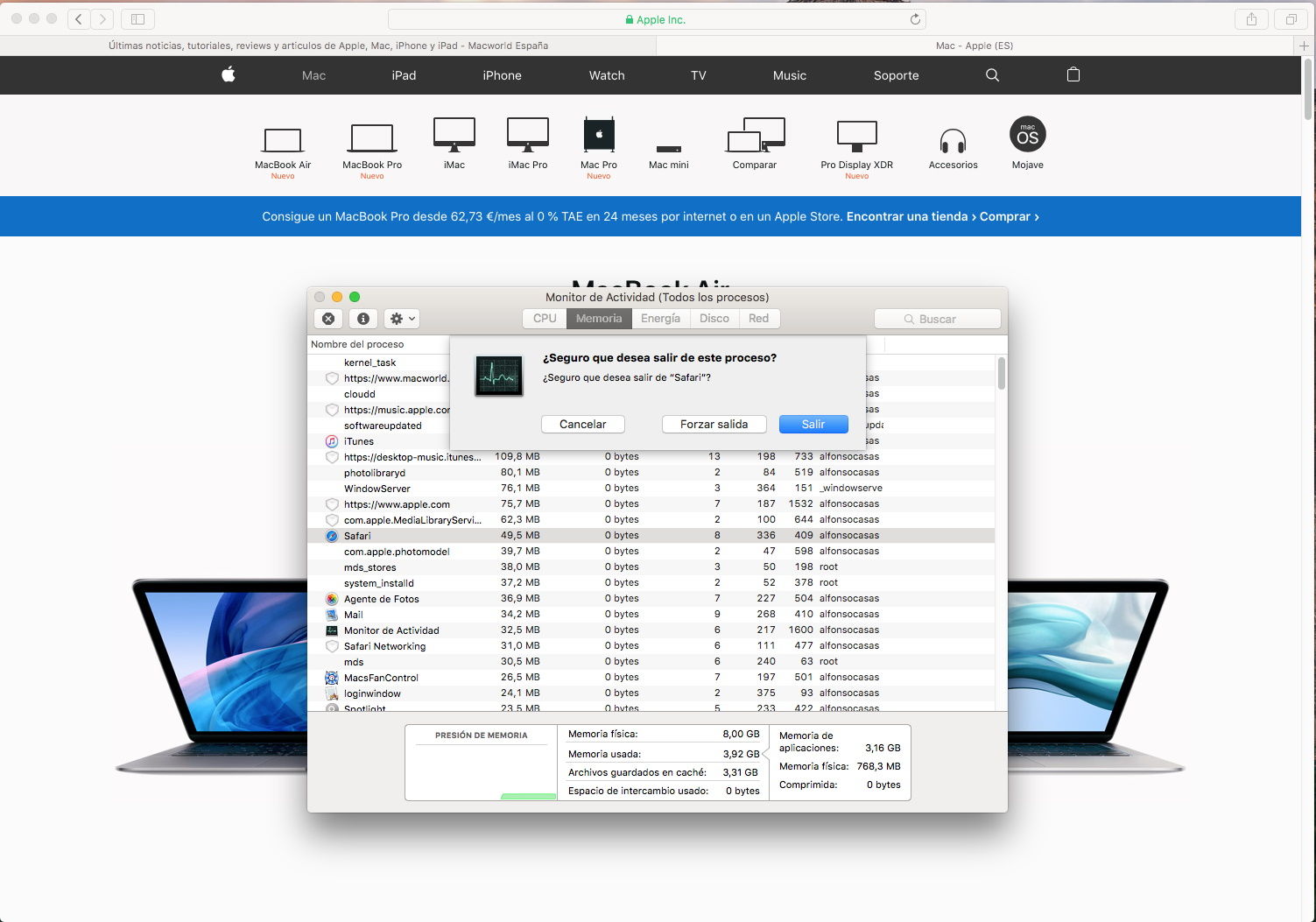Switch to the Red tab
This screenshot has width=1316, height=922.
(x=759, y=319)
